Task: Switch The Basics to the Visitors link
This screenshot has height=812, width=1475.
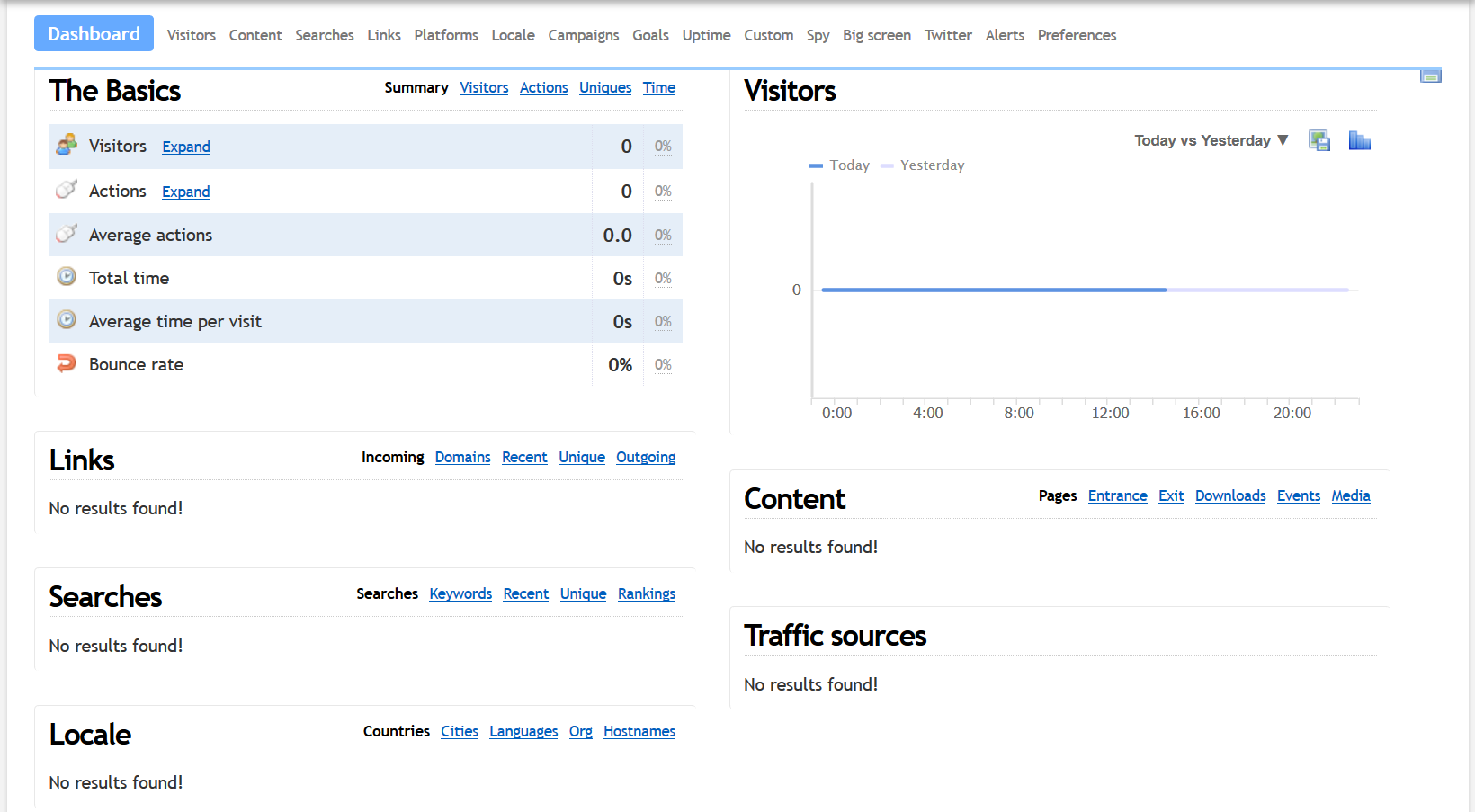Action: (x=484, y=87)
